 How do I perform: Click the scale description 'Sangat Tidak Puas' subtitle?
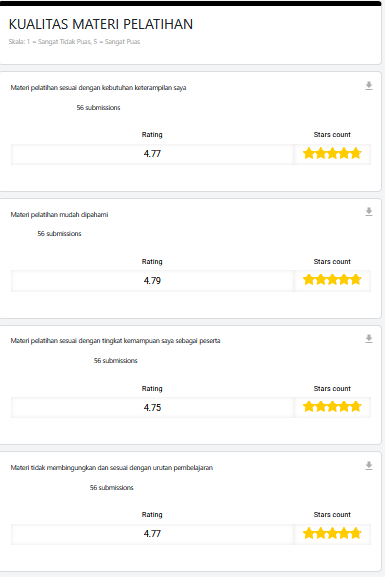coord(74,42)
